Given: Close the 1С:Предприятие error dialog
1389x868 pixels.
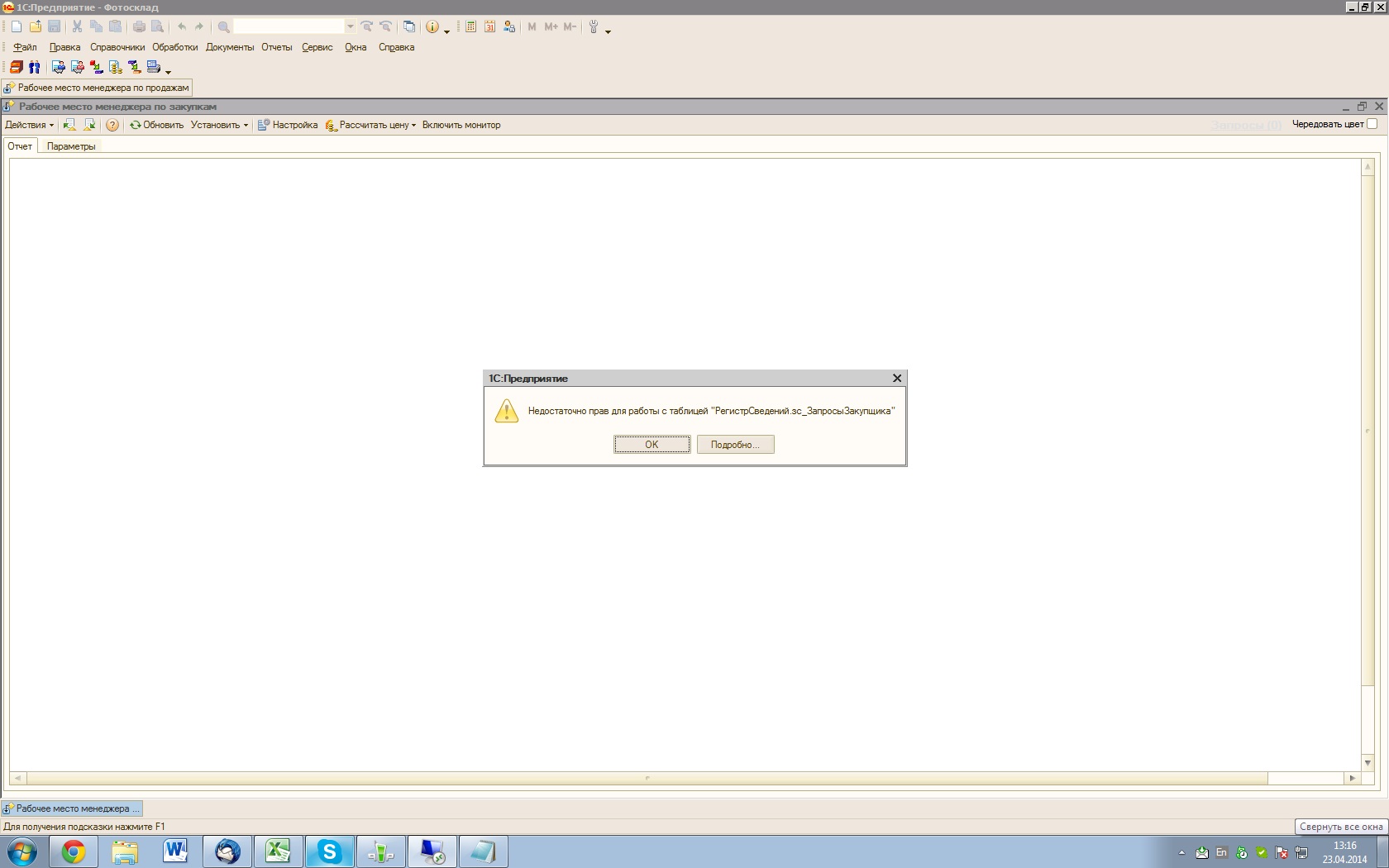Looking at the screenshot, I should click(897, 378).
